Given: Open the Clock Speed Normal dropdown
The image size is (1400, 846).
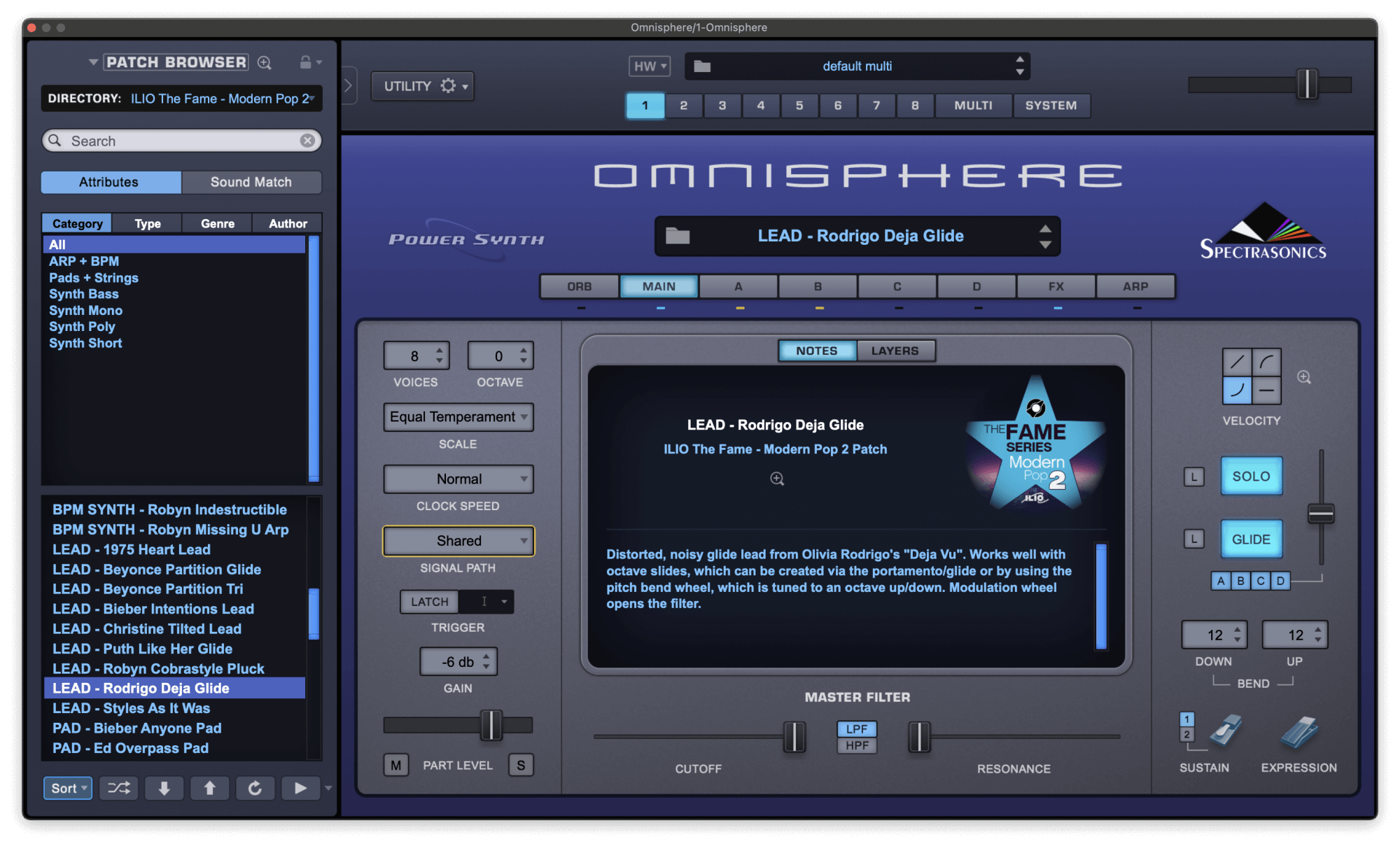Looking at the screenshot, I should (458, 479).
